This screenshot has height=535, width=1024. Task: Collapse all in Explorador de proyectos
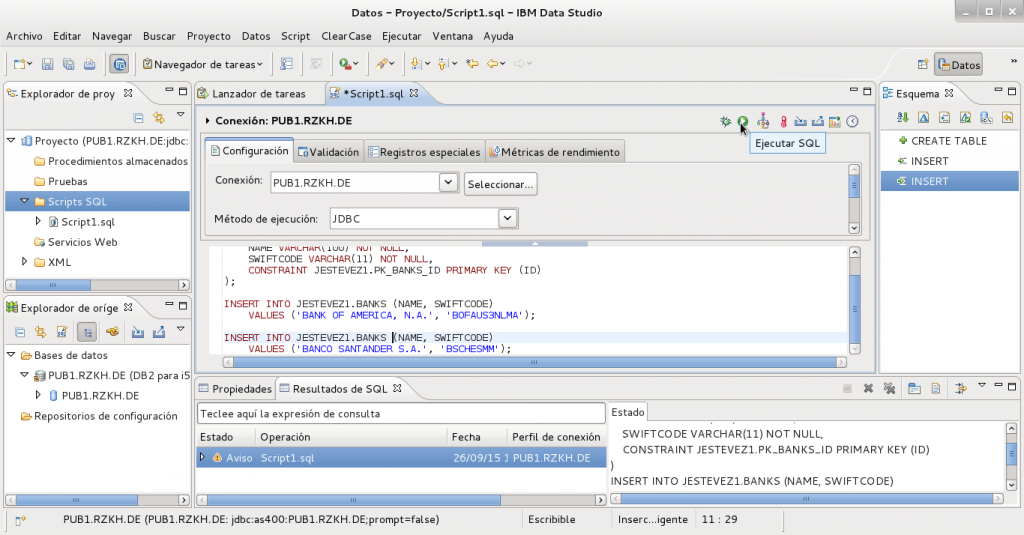tap(138, 118)
